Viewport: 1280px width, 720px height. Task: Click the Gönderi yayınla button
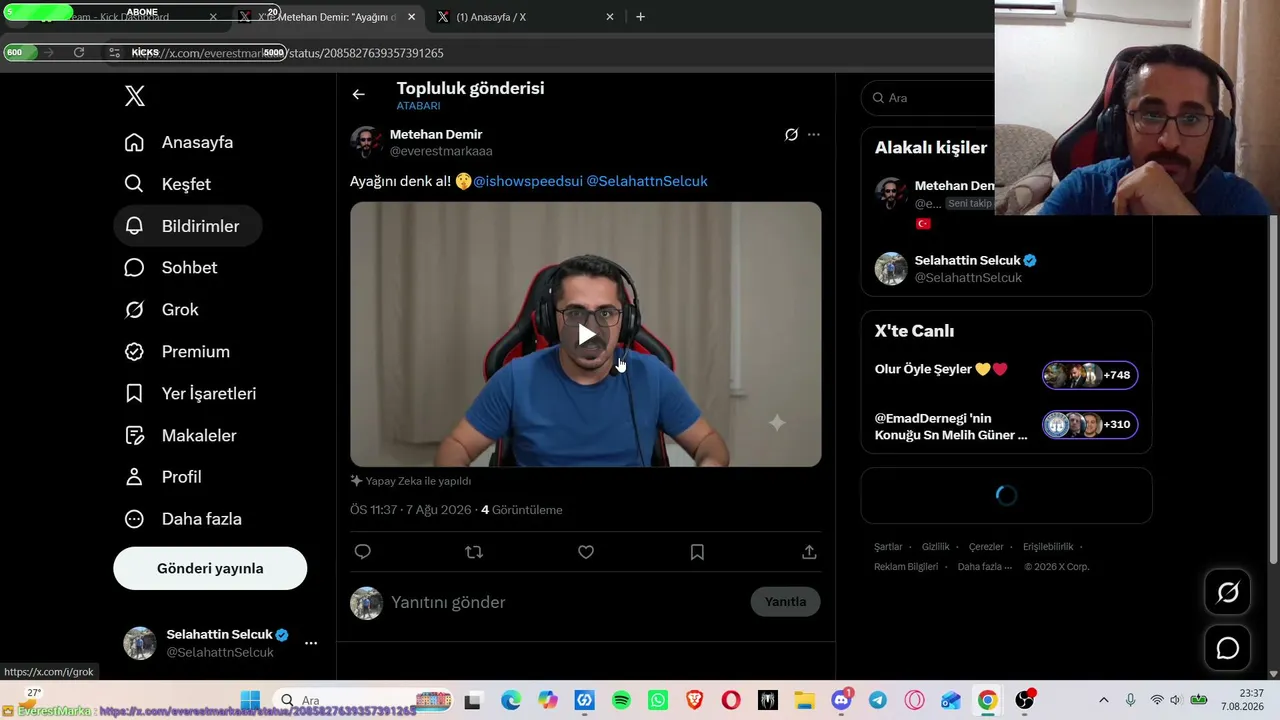(210, 568)
